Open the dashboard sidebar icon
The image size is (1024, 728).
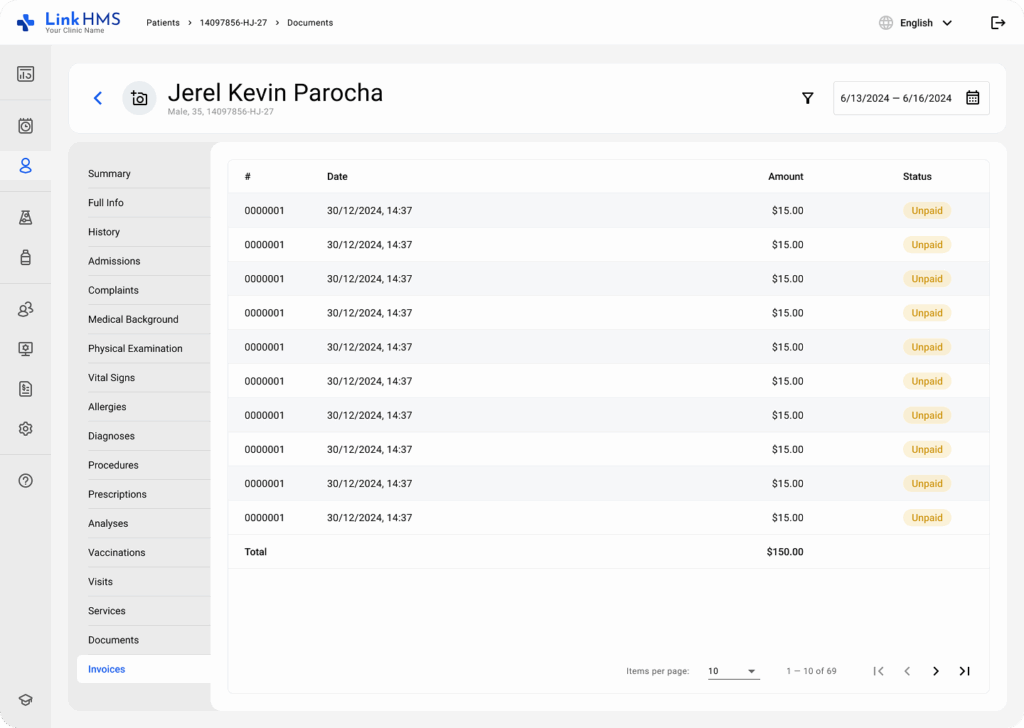point(25,74)
